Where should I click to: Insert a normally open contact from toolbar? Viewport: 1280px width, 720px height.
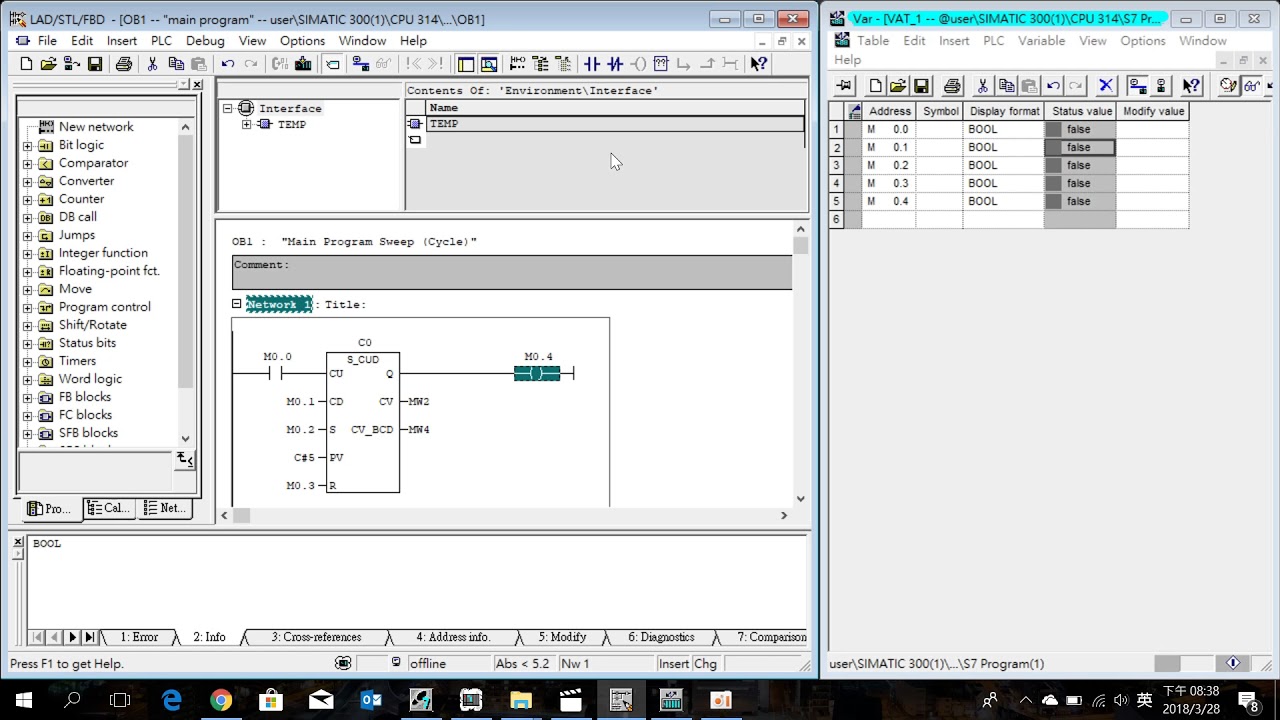(x=592, y=64)
